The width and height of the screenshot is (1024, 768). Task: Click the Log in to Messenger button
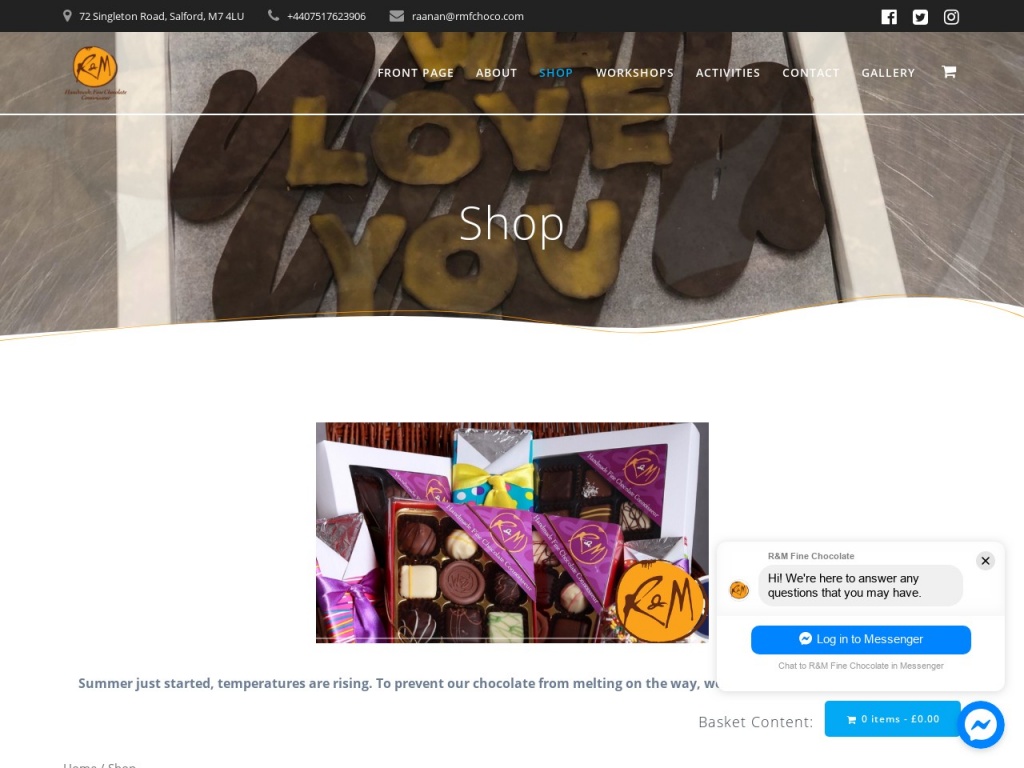(x=861, y=639)
